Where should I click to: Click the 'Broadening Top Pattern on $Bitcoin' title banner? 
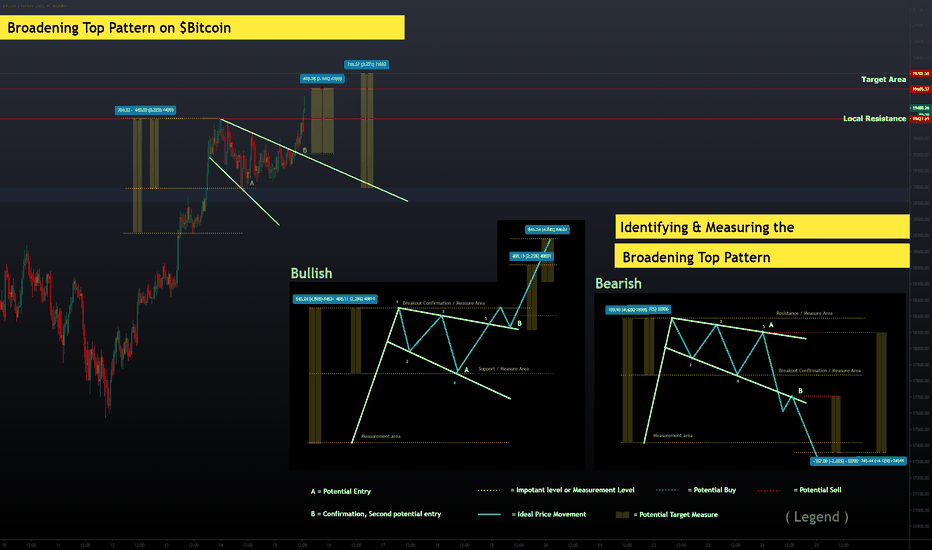(202, 28)
